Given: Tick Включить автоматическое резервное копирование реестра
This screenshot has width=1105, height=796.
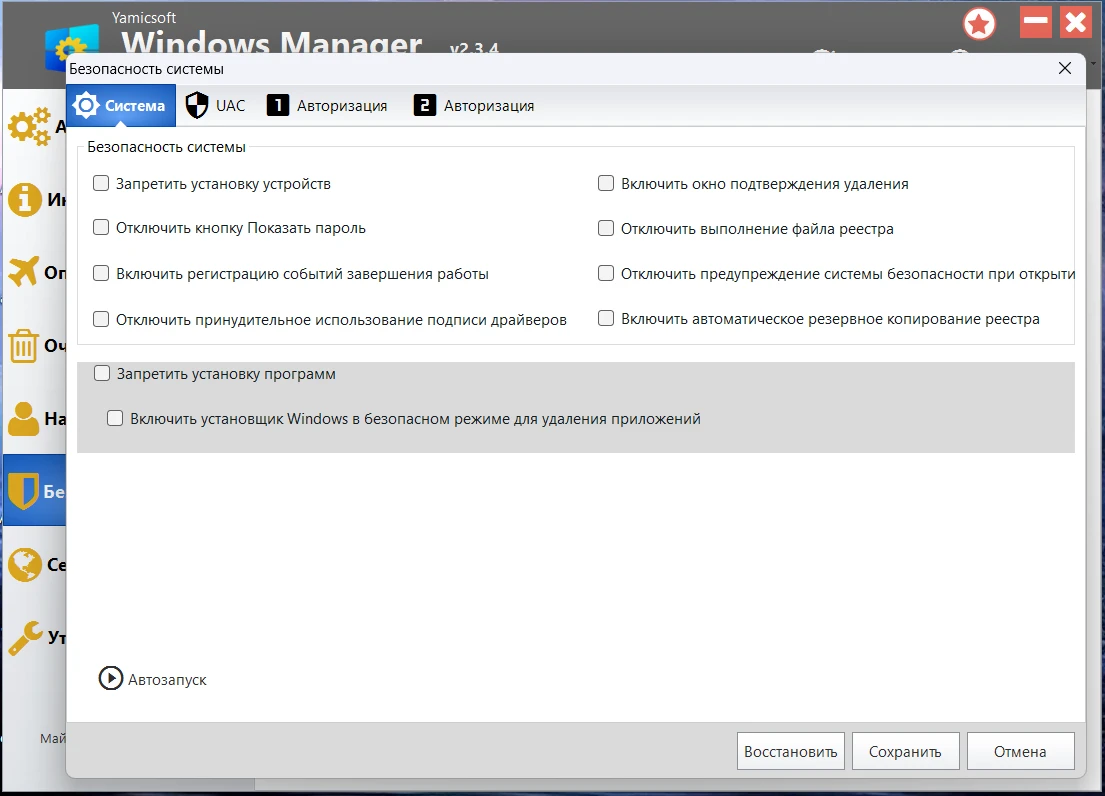Looking at the screenshot, I should pos(606,319).
